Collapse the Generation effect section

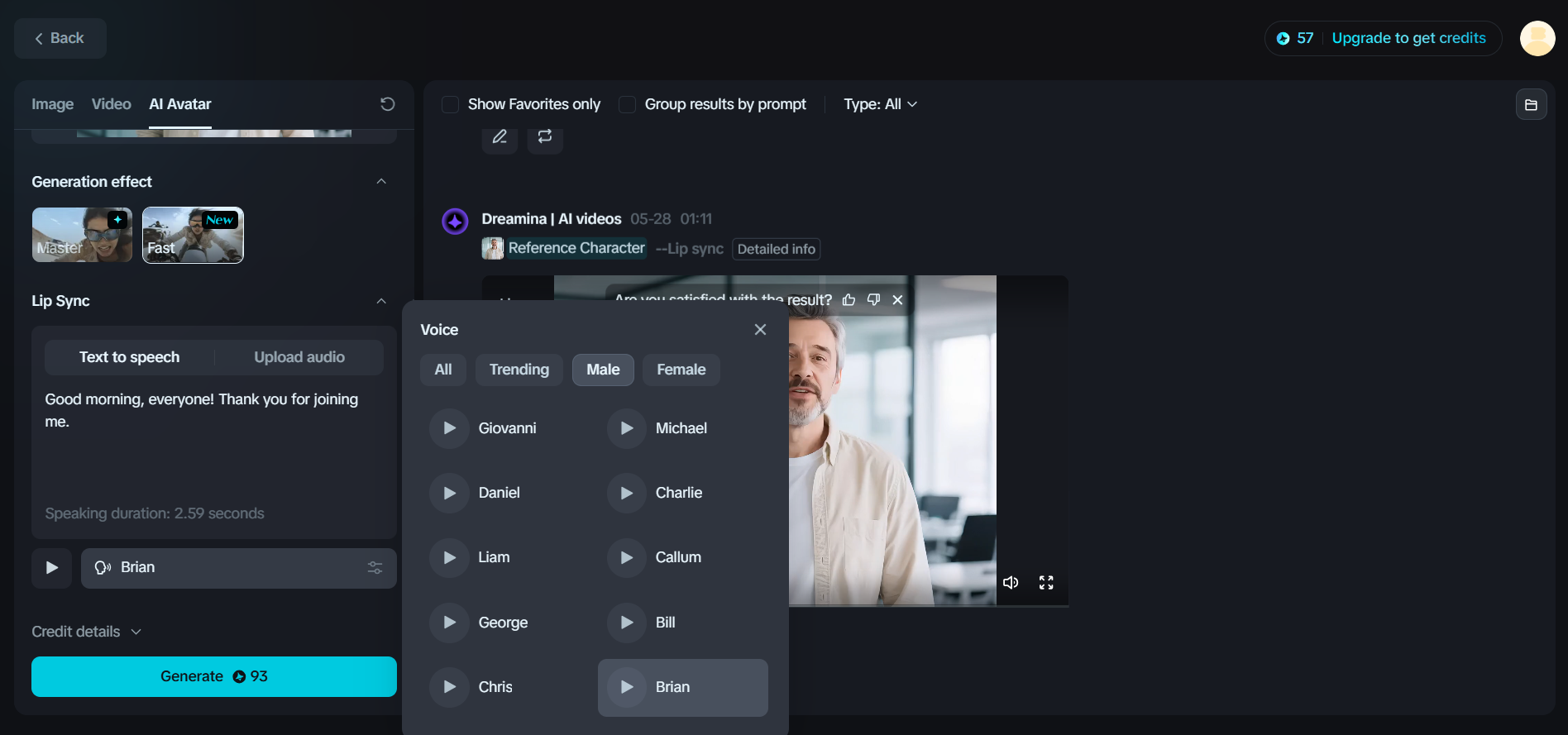(x=381, y=182)
